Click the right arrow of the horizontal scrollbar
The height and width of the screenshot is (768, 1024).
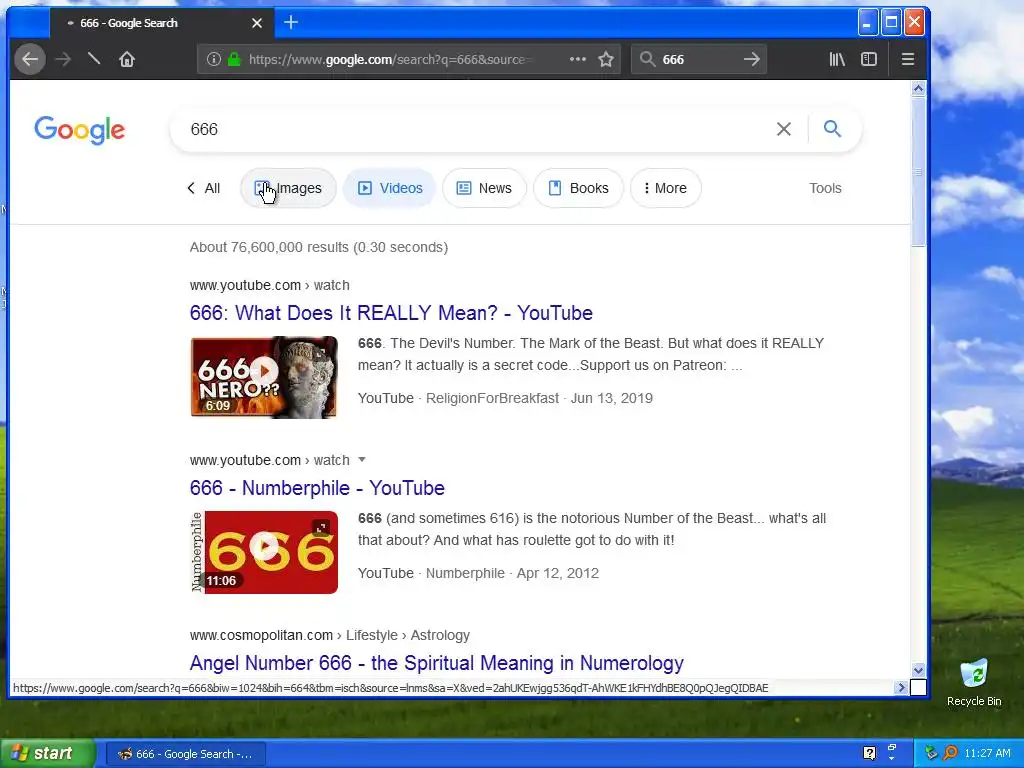coord(901,687)
